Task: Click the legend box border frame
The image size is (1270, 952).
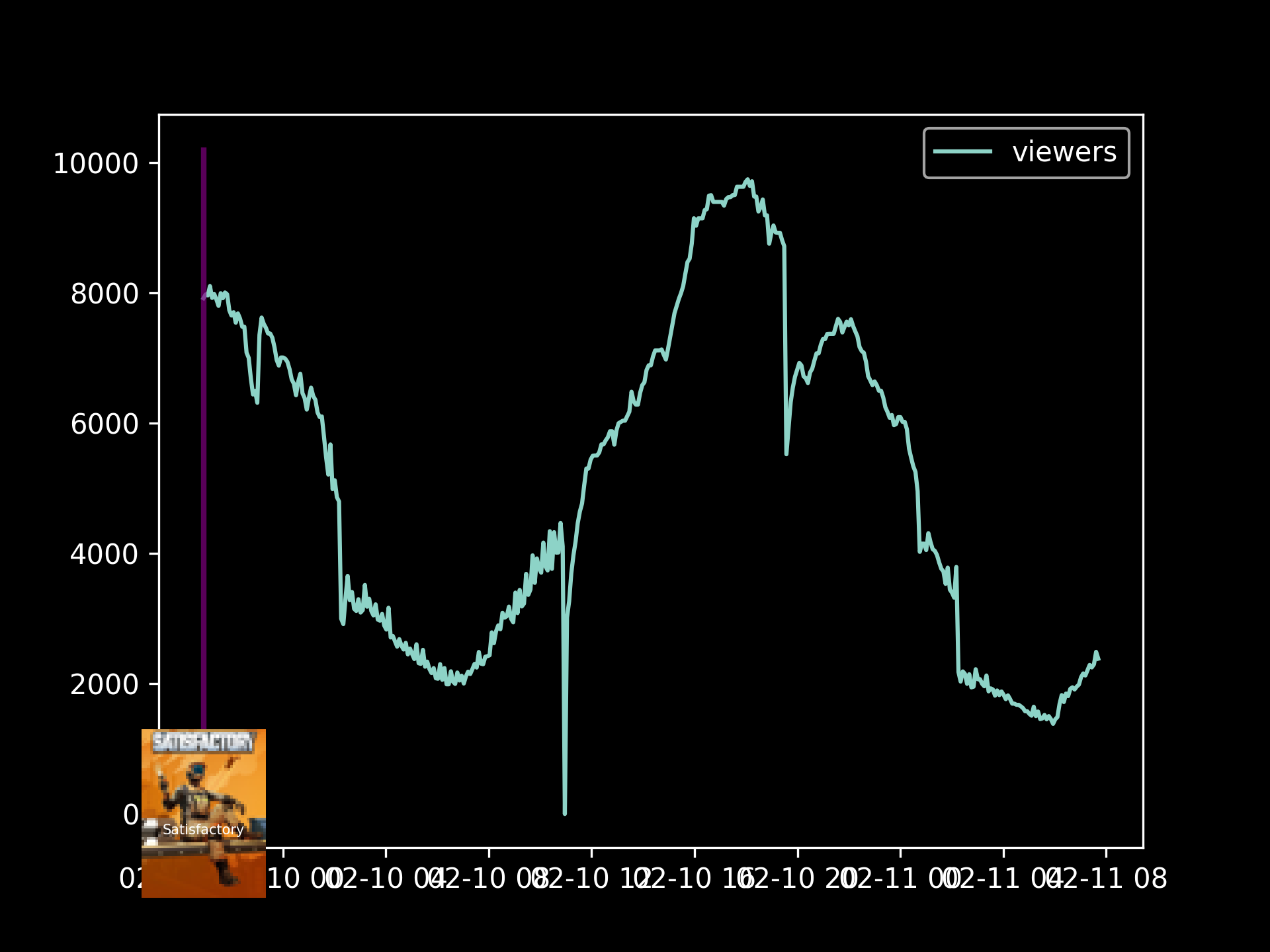Action: (x=1027, y=129)
